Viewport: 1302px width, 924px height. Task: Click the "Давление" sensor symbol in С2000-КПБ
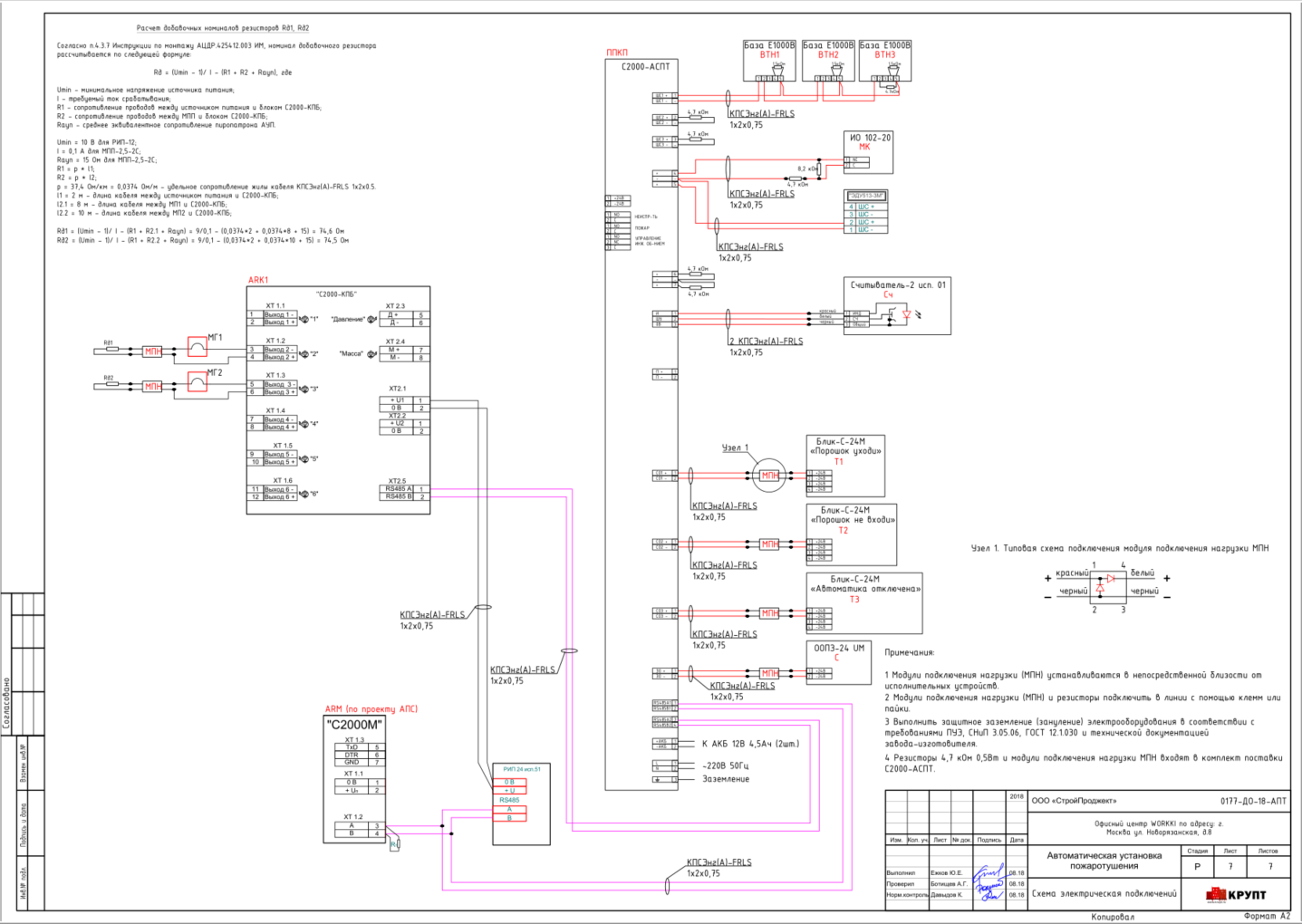coord(371,319)
